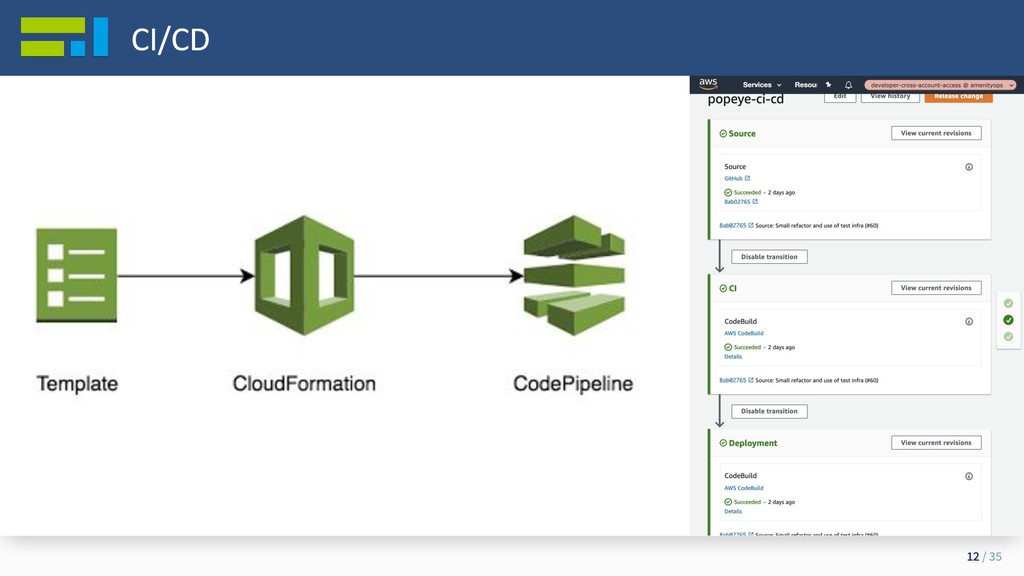The image size is (1024, 576).
Task: Open commit link at bottom of CI stage
Action: pyautogui.click(x=733, y=380)
